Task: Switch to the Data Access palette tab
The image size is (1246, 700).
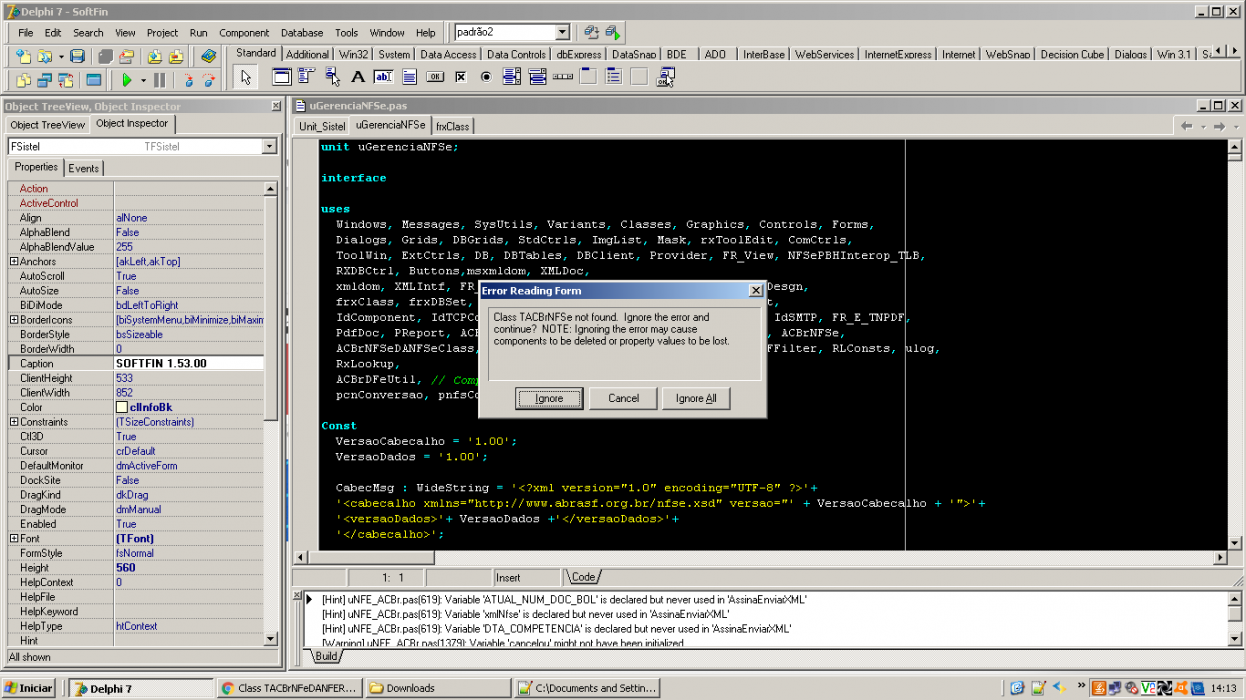Action: (x=448, y=54)
